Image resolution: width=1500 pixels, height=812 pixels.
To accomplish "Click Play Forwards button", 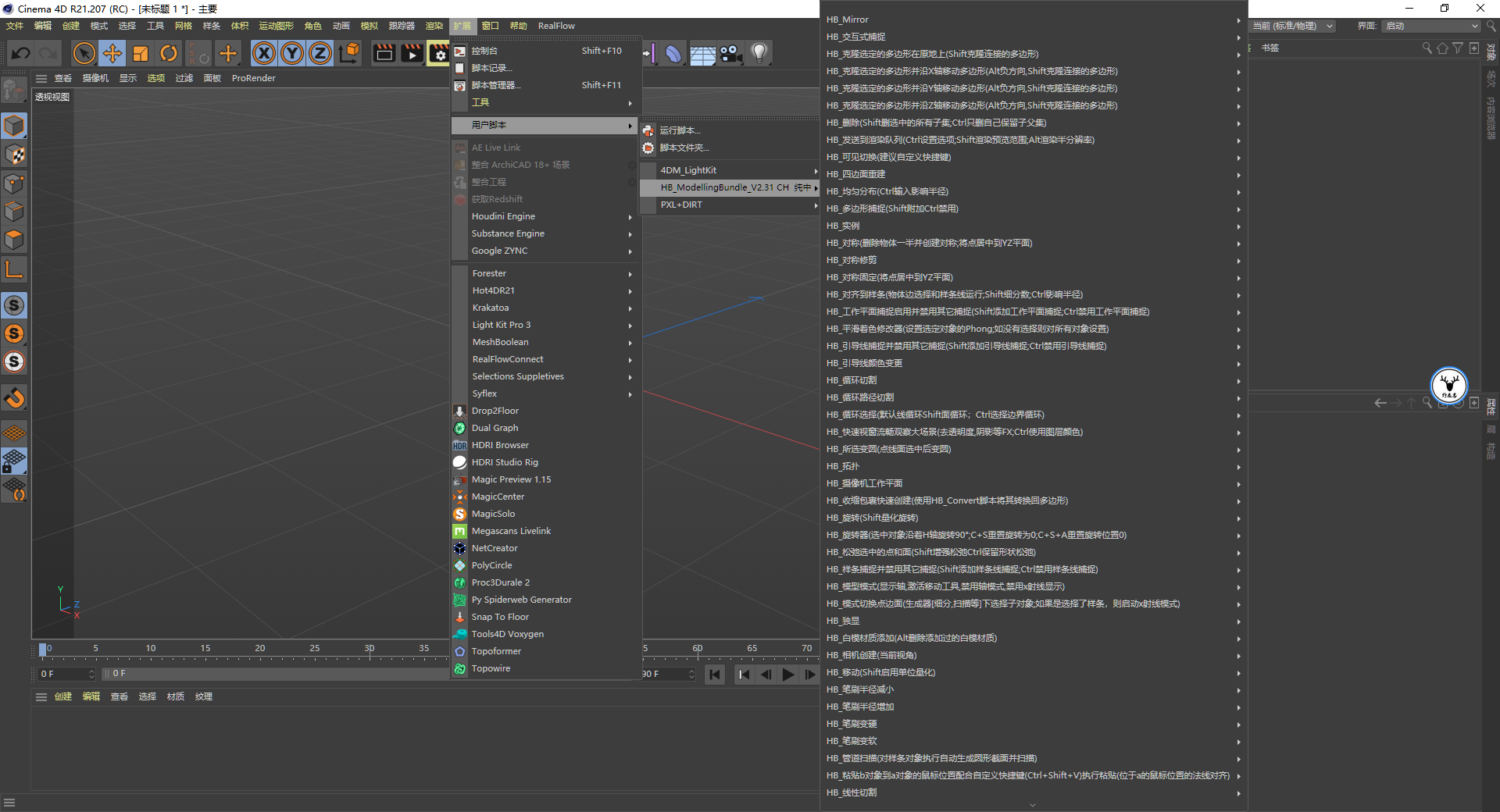I will 787,674.
